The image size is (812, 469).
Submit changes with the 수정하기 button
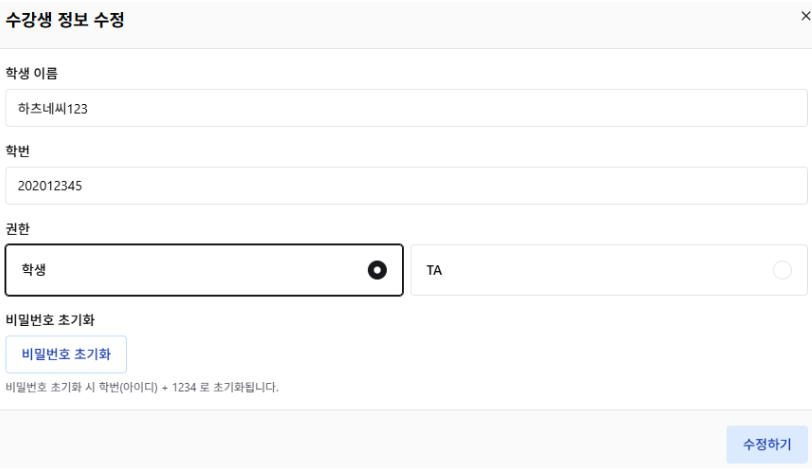[766, 444]
